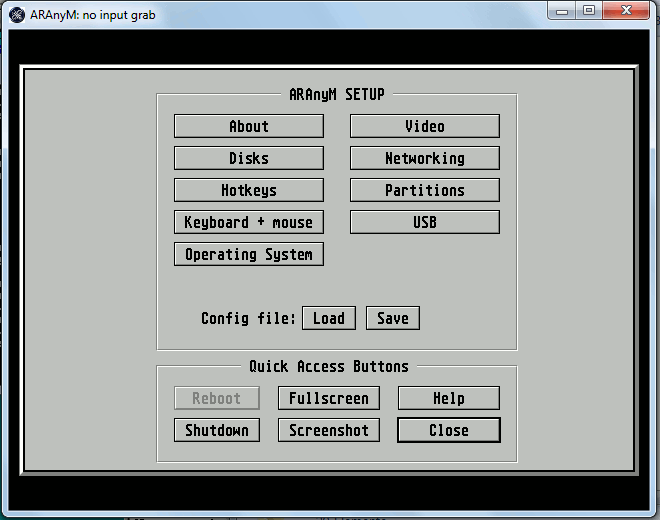Click the greyed-out Reboot button
Image resolution: width=660 pixels, height=520 pixels.
click(217, 398)
